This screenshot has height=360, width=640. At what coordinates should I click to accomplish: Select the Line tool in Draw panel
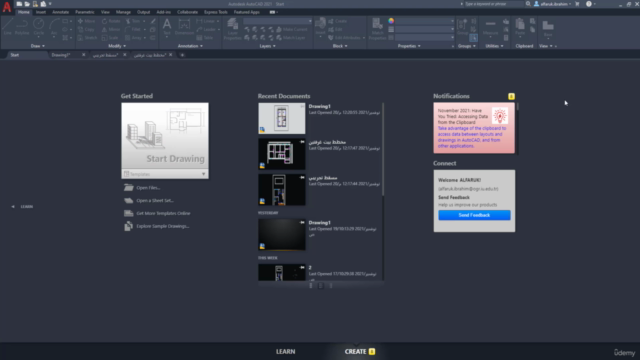(x=7, y=27)
